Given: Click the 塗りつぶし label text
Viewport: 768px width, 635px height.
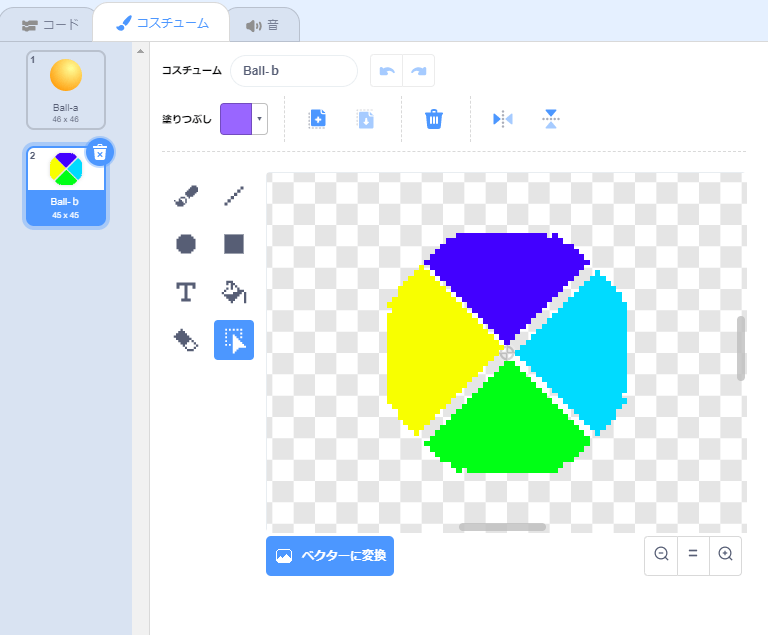Looking at the screenshot, I should (187, 119).
